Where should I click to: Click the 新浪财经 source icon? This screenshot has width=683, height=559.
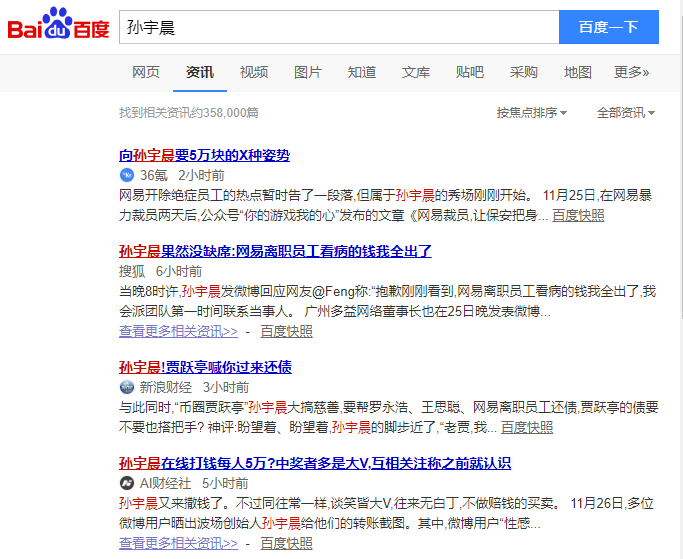[126, 386]
